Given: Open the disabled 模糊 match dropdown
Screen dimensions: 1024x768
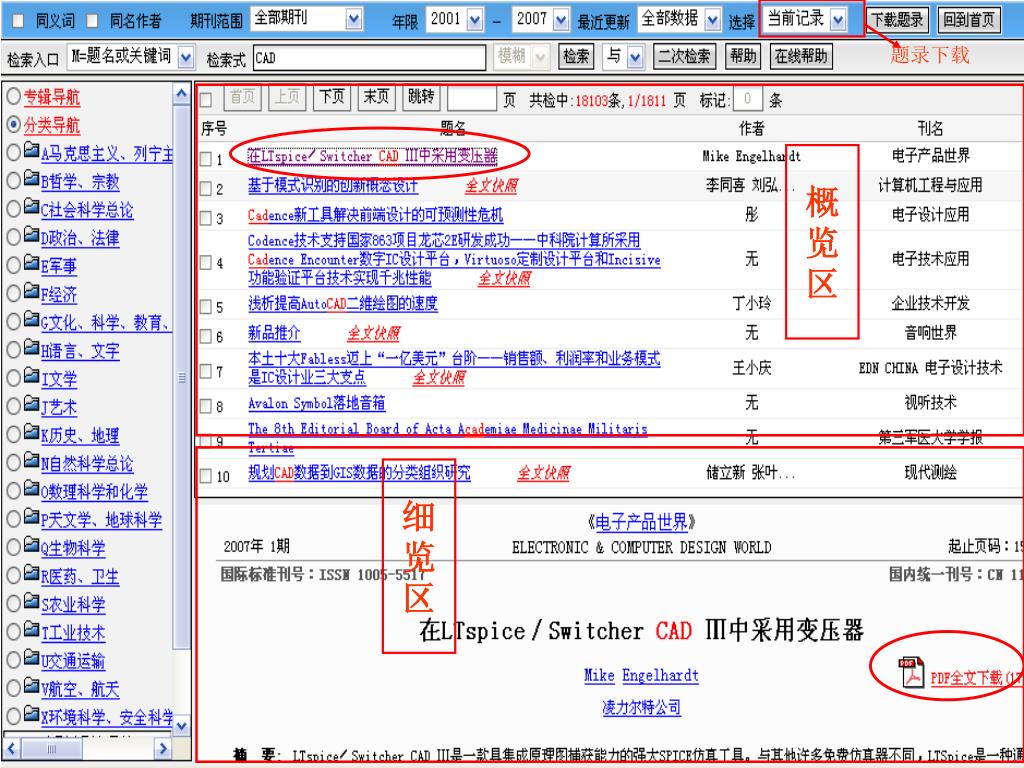Looking at the screenshot, I should coord(540,57).
